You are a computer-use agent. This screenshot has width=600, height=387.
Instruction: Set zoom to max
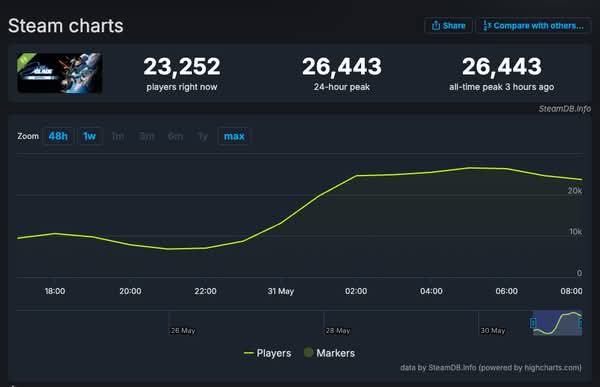coord(234,136)
